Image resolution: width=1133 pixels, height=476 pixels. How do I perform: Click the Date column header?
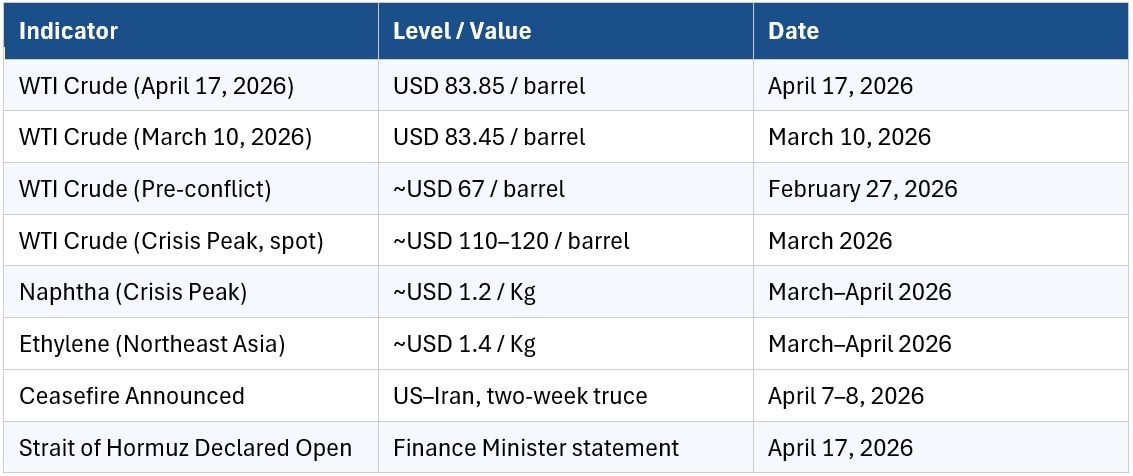tap(793, 31)
